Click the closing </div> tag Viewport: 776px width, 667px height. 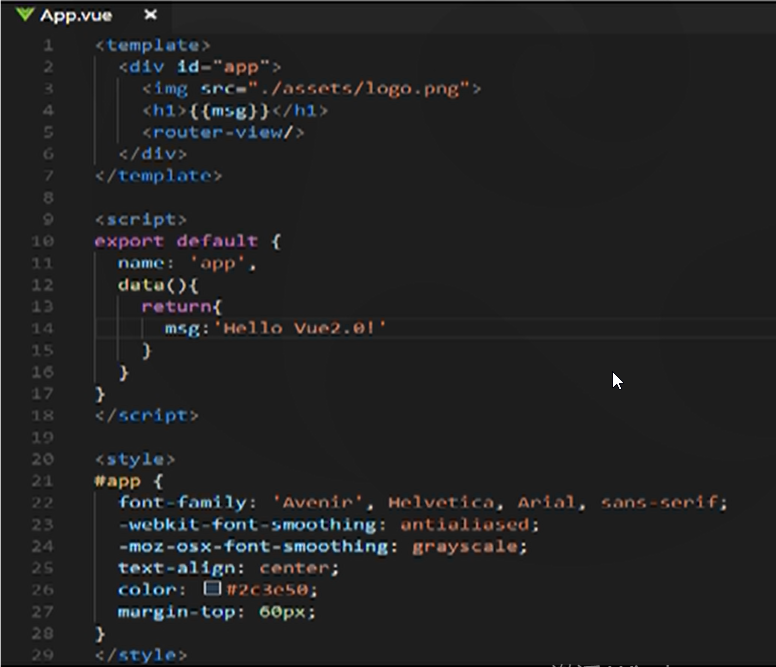pos(152,154)
